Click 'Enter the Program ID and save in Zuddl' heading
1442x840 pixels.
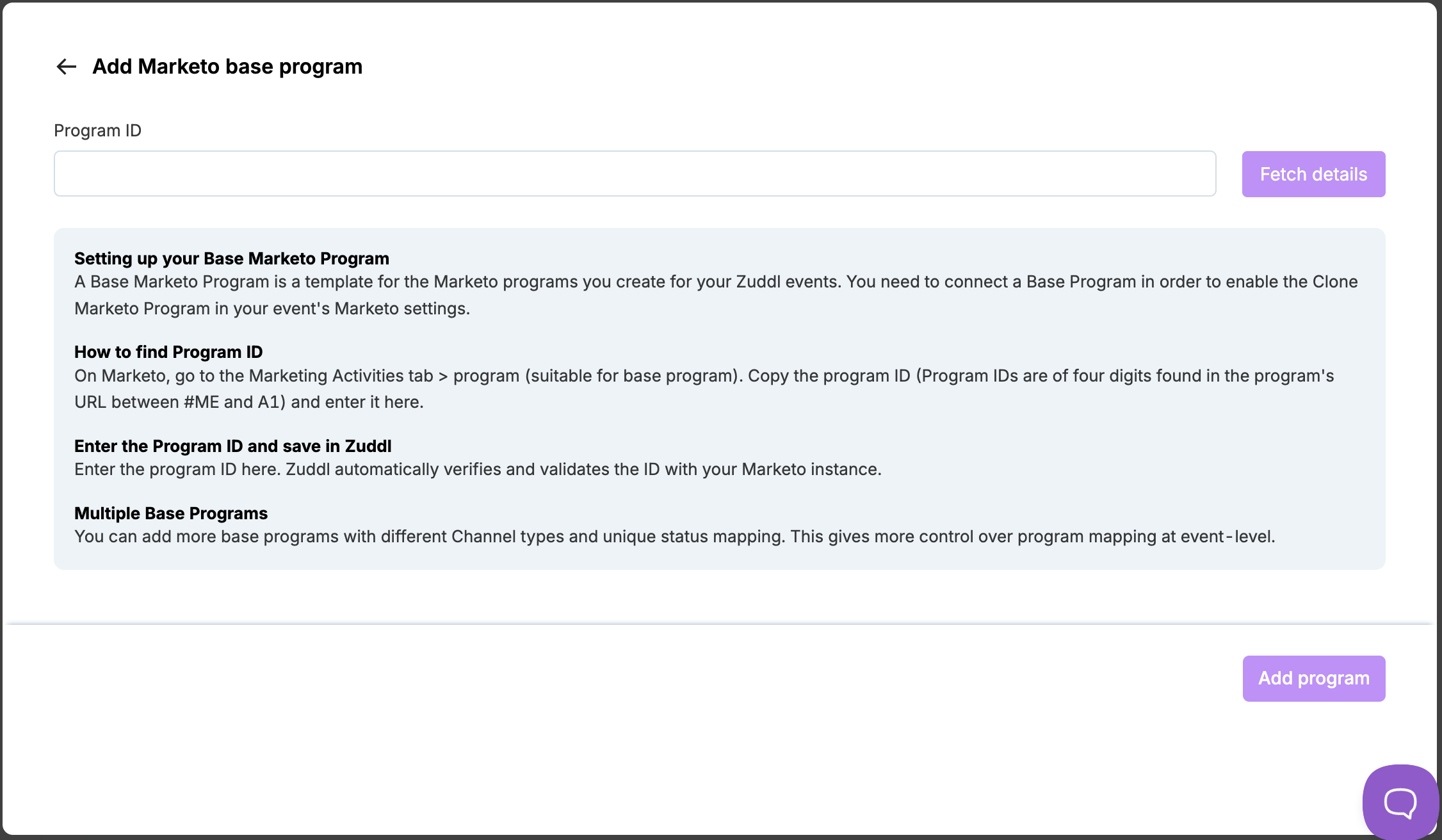point(233,446)
